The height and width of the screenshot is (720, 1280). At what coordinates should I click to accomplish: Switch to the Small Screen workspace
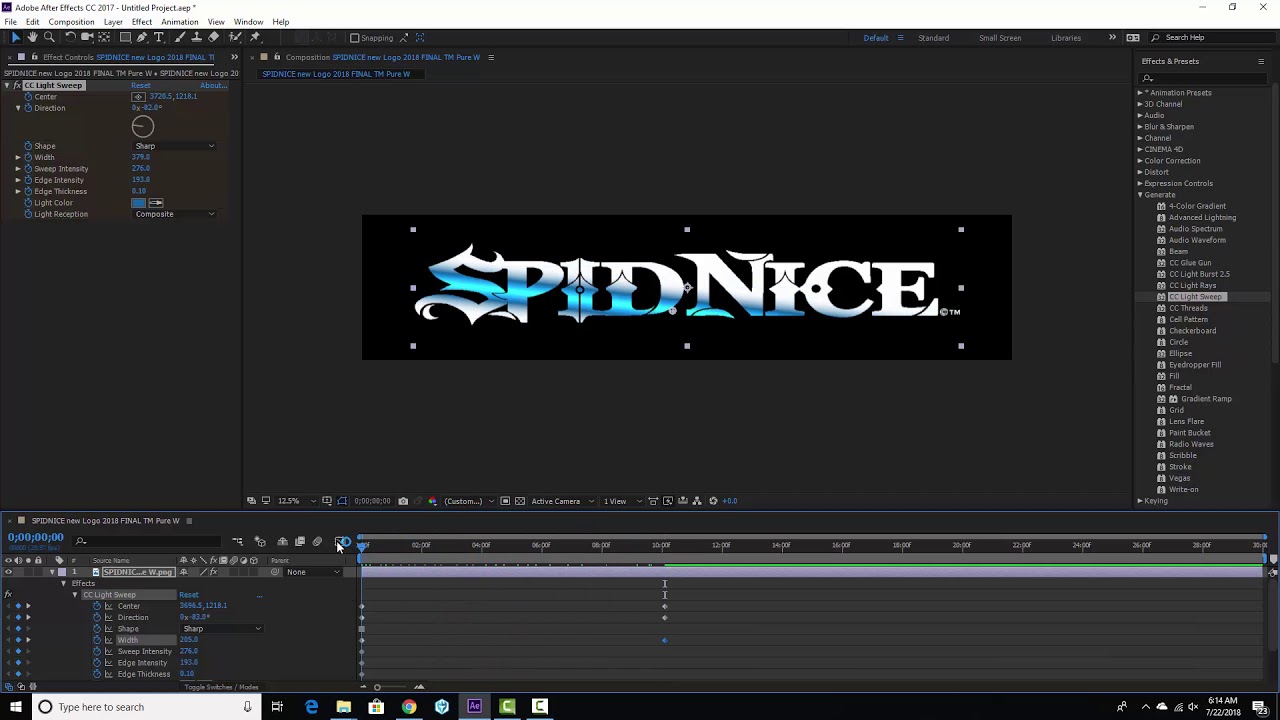pos(1000,38)
